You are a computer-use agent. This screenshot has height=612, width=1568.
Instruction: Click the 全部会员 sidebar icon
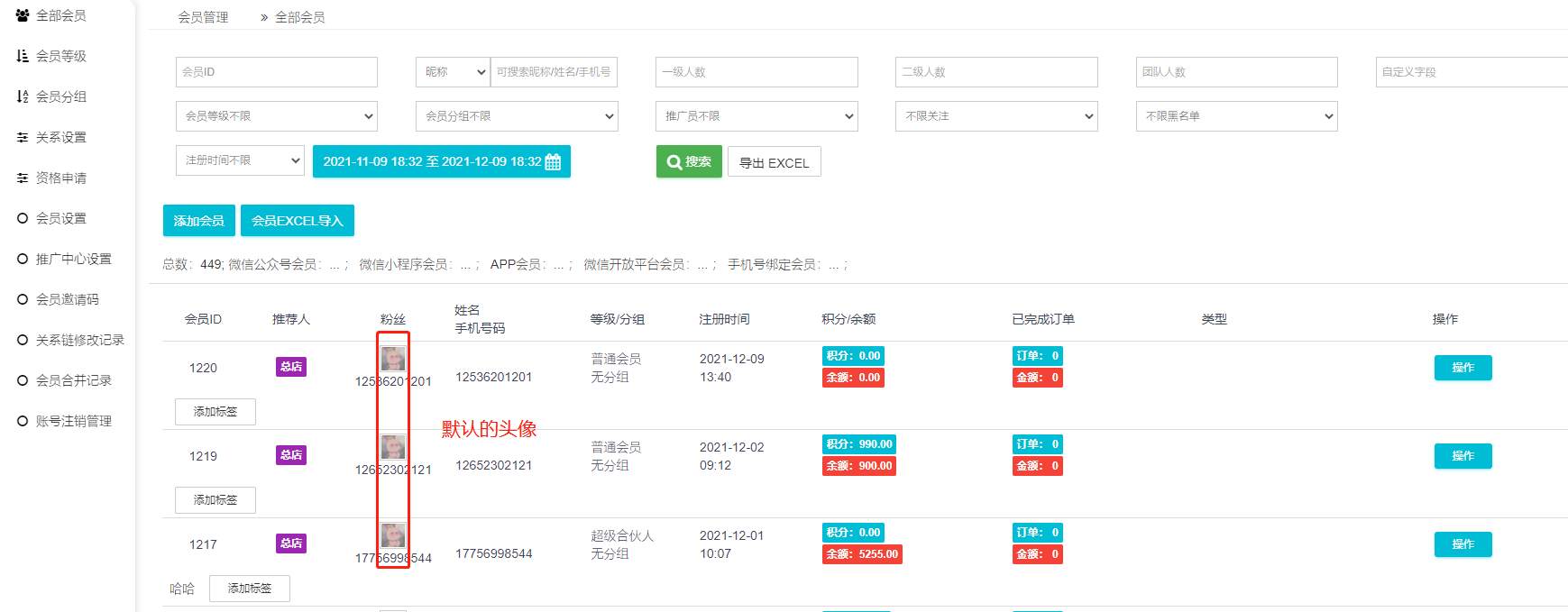(23, 15)
